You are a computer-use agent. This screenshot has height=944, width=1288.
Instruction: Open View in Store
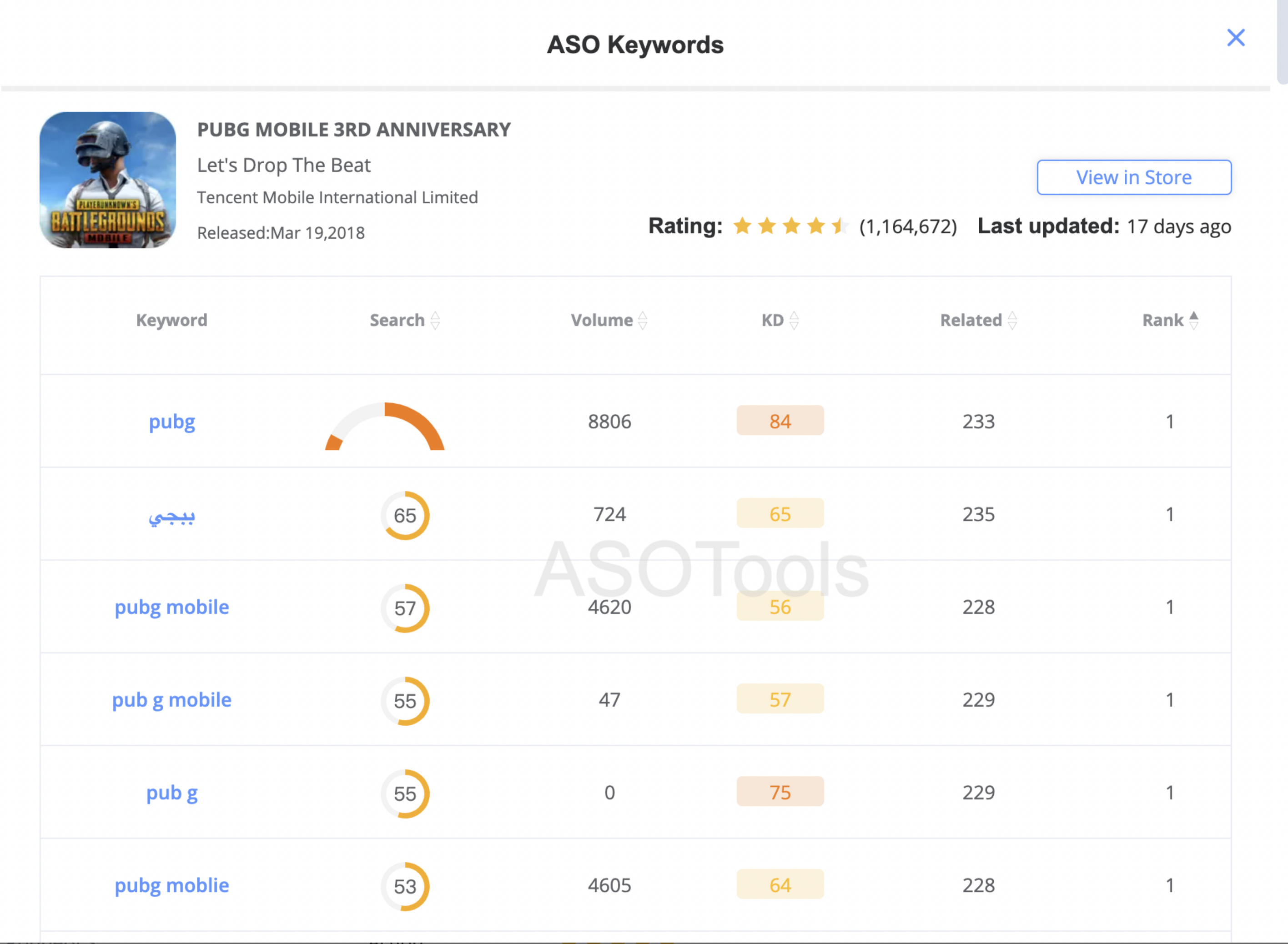coord(1133,177)
